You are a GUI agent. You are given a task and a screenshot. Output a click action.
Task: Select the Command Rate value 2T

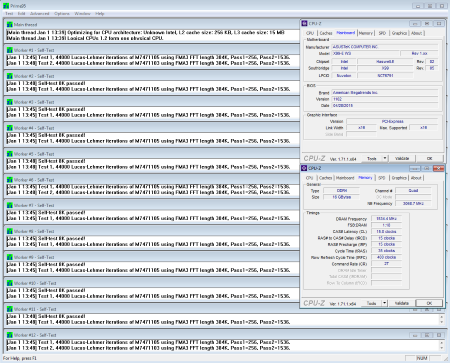pyautogui.click(x=386, y=264)
